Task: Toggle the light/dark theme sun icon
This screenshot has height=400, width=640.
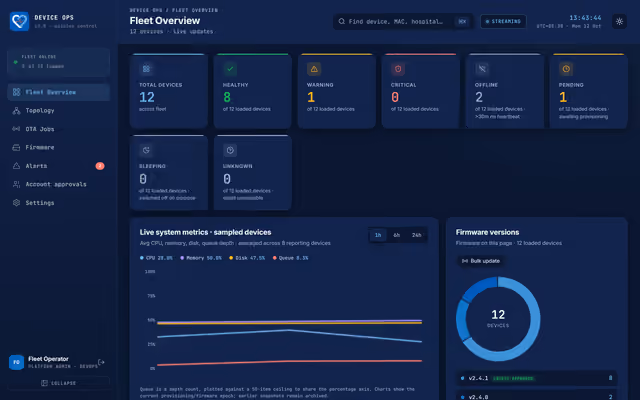Action: coord(619,21)
